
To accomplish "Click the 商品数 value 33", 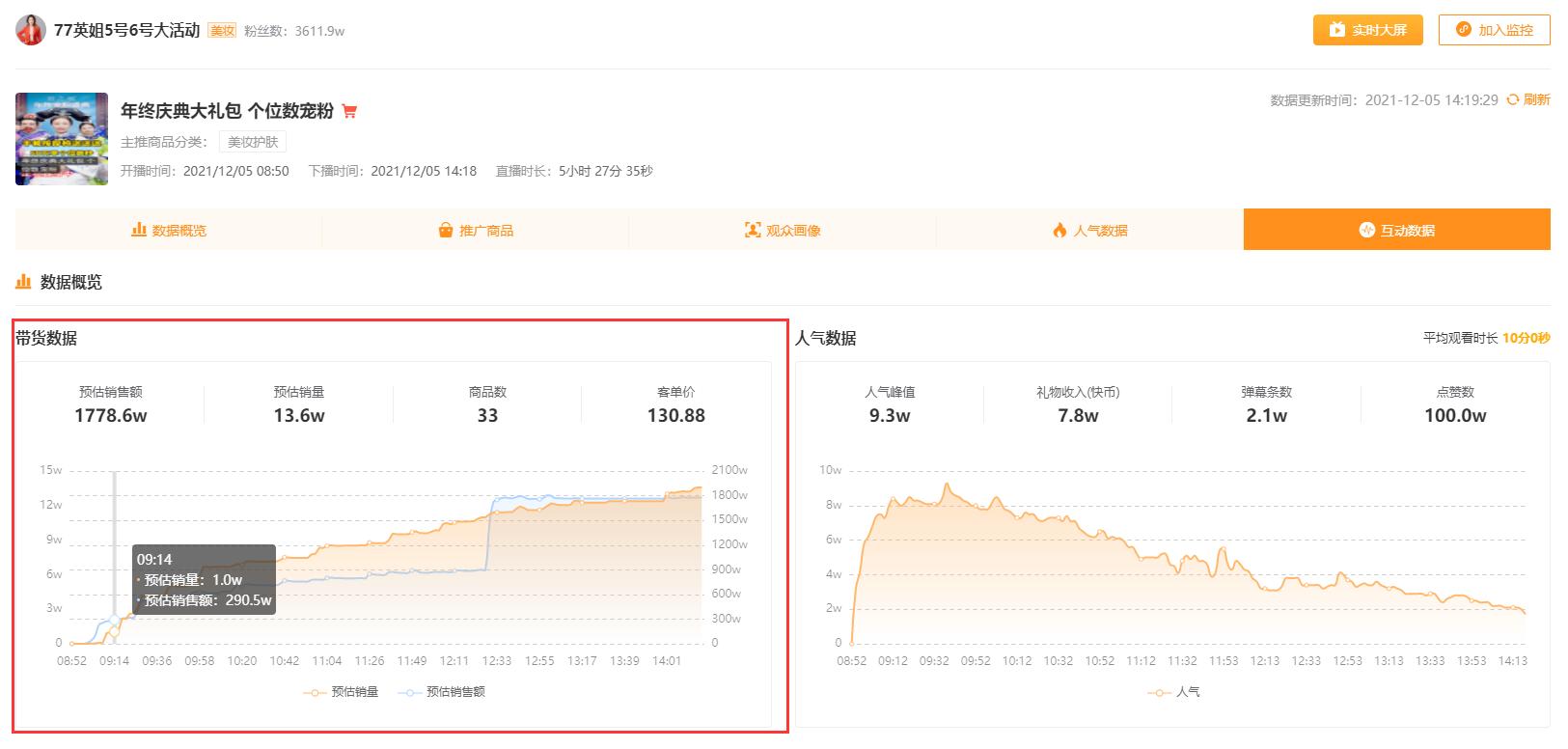I will (x=487, y=416).
